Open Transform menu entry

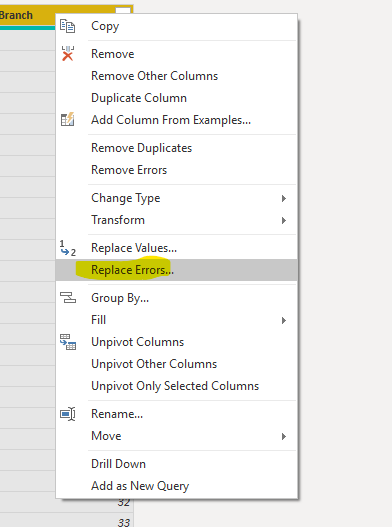177,220
